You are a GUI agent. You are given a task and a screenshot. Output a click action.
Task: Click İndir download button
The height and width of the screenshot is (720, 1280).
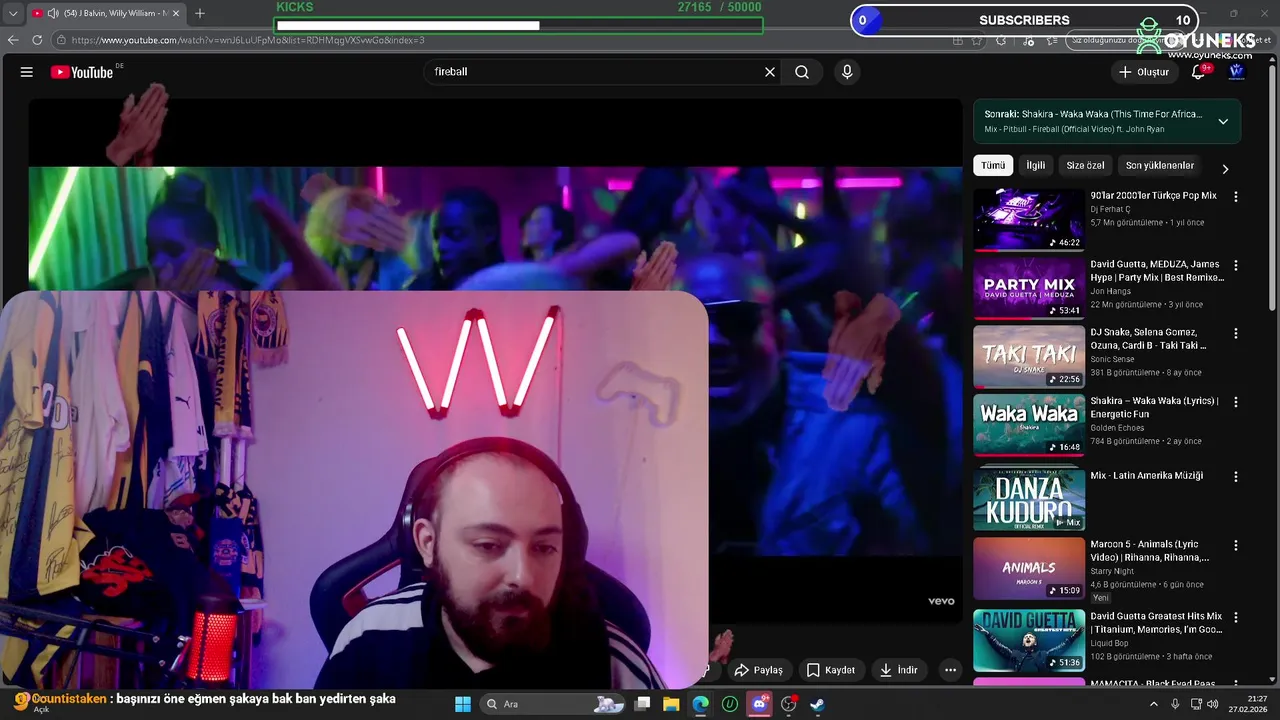point(898,670)
